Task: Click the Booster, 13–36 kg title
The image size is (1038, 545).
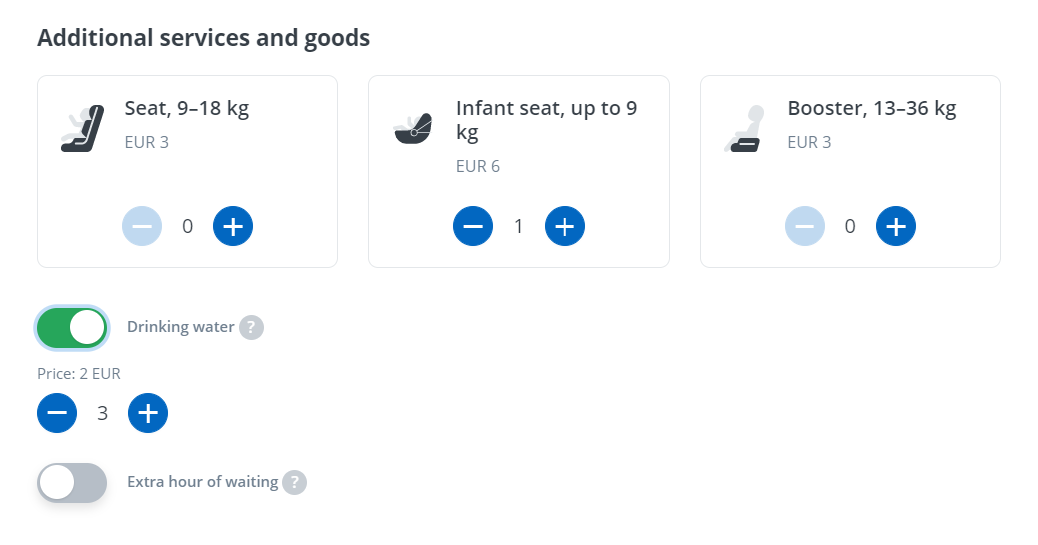Action: tap(872, 108)
